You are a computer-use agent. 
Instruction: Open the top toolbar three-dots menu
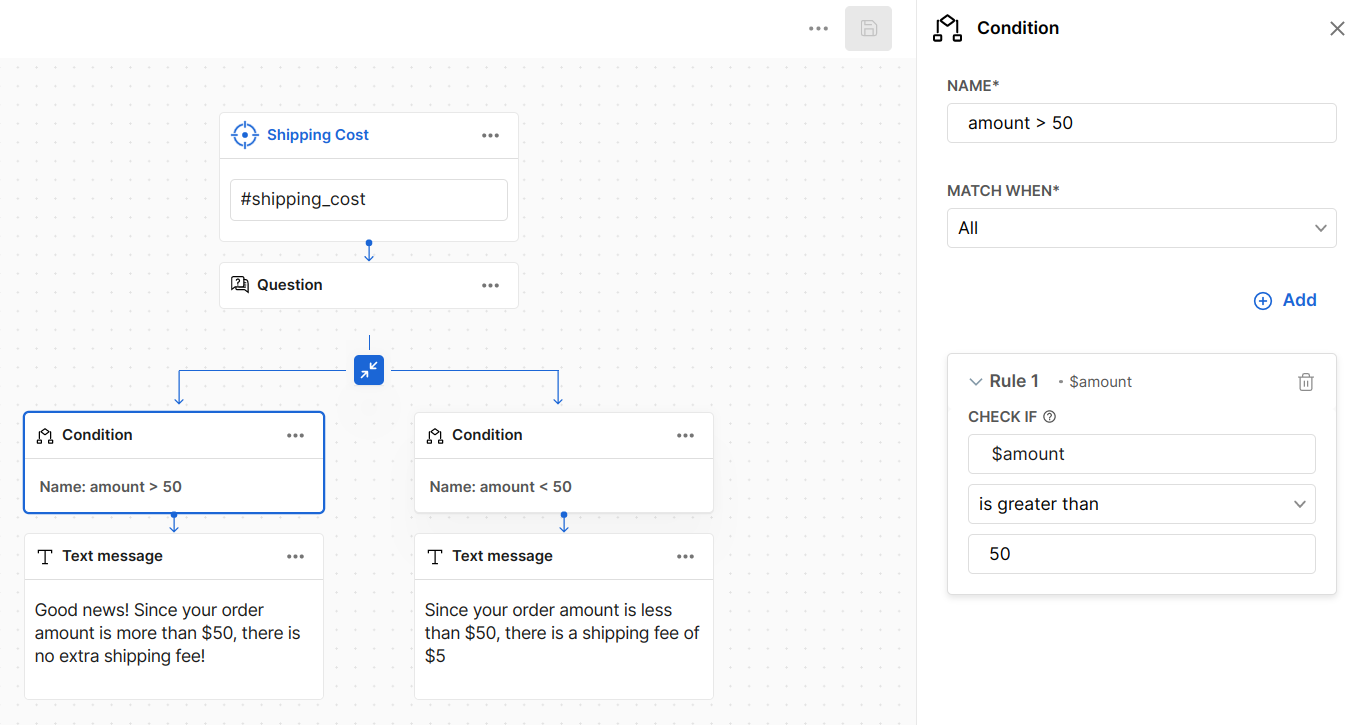[x=818, y=29]
